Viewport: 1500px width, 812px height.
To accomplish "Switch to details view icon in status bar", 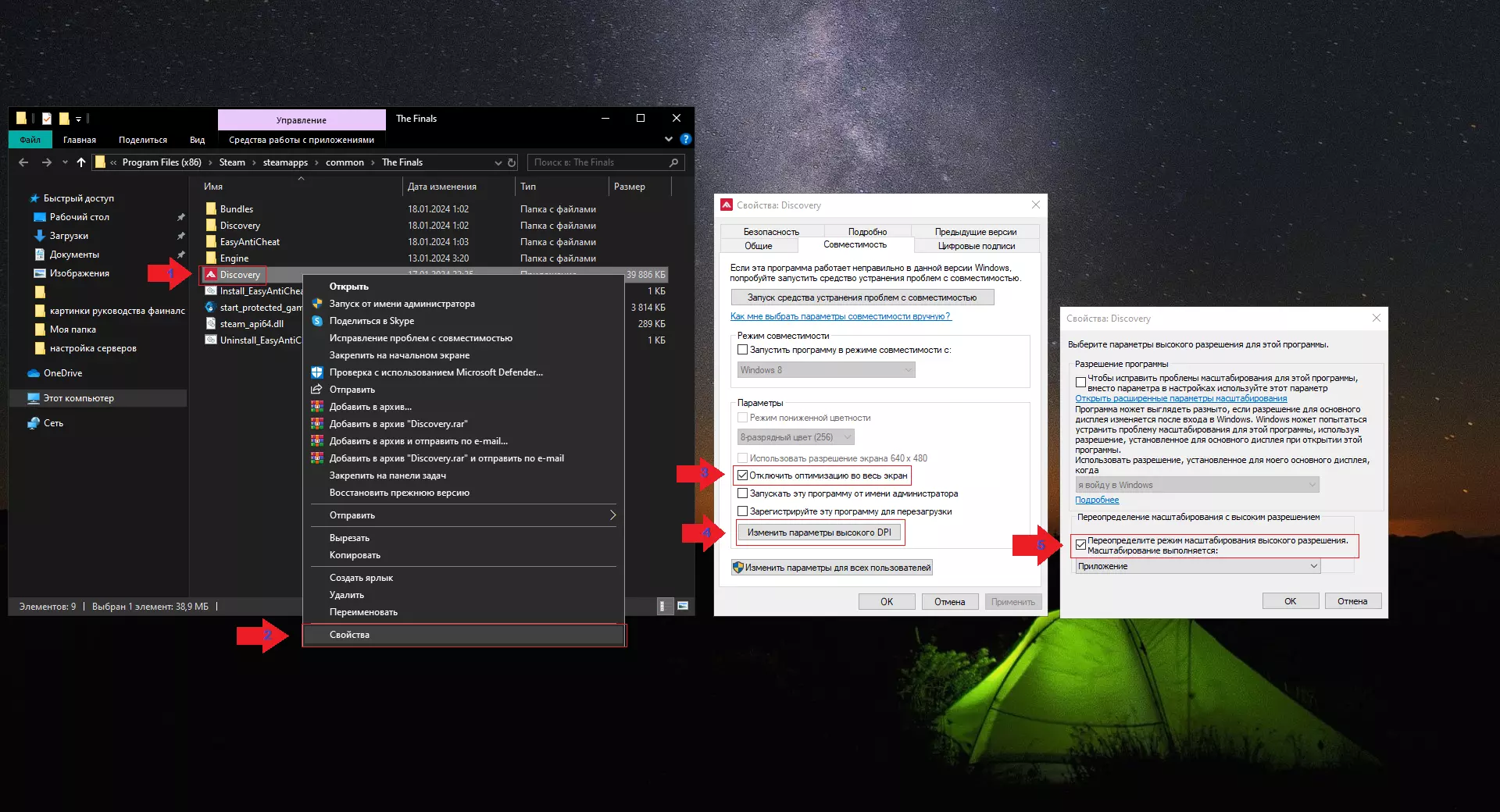I will [x=664, y=607].
